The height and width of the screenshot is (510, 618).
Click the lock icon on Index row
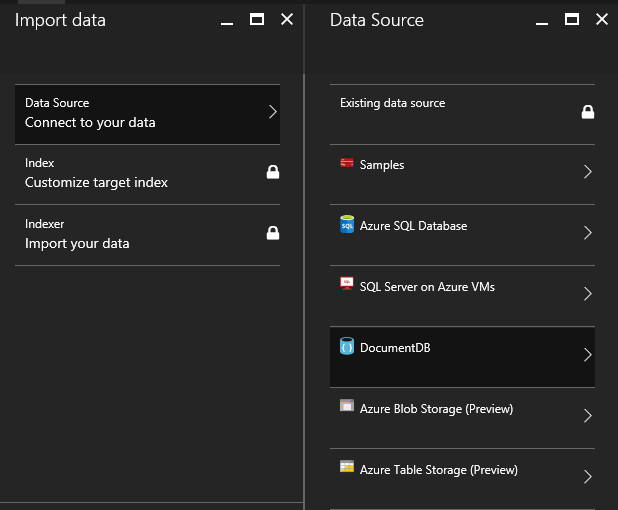pyautogui.click(x=273, y=172)
